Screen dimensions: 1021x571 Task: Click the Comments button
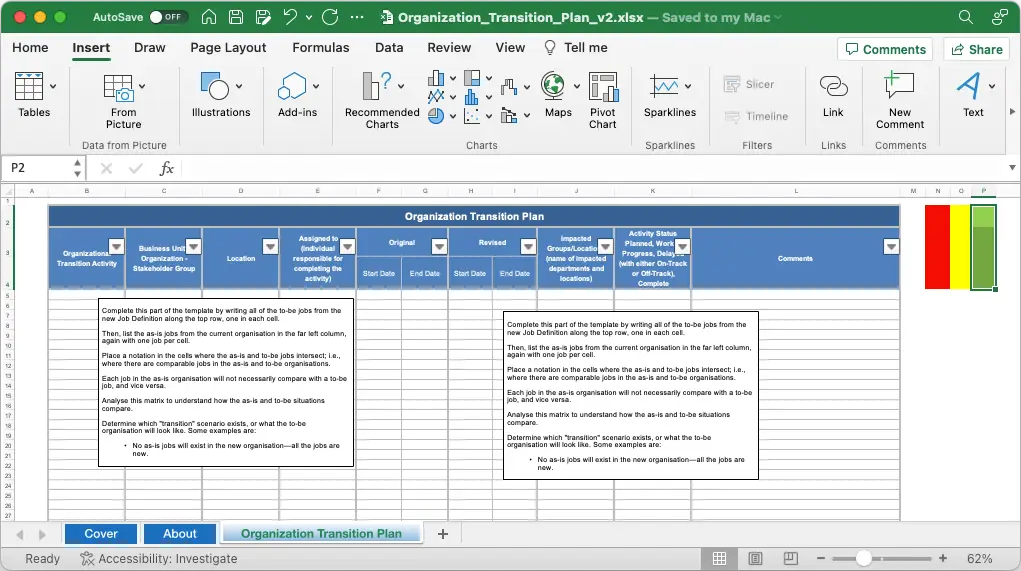(x=885, y=49)
